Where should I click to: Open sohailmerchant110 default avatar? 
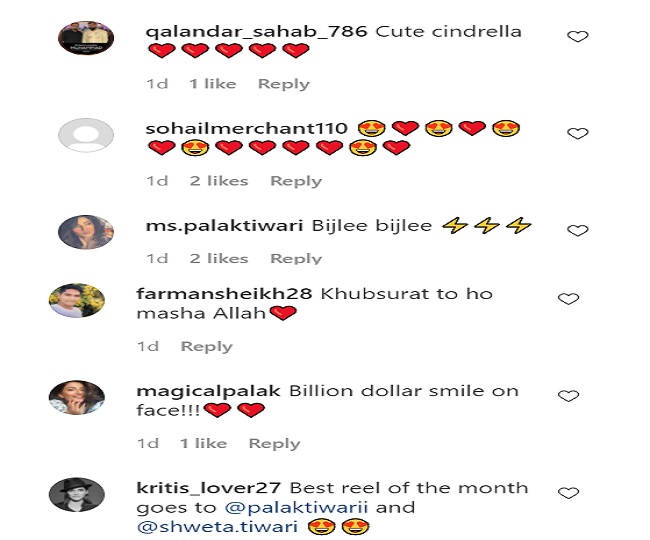click(86, 135)
